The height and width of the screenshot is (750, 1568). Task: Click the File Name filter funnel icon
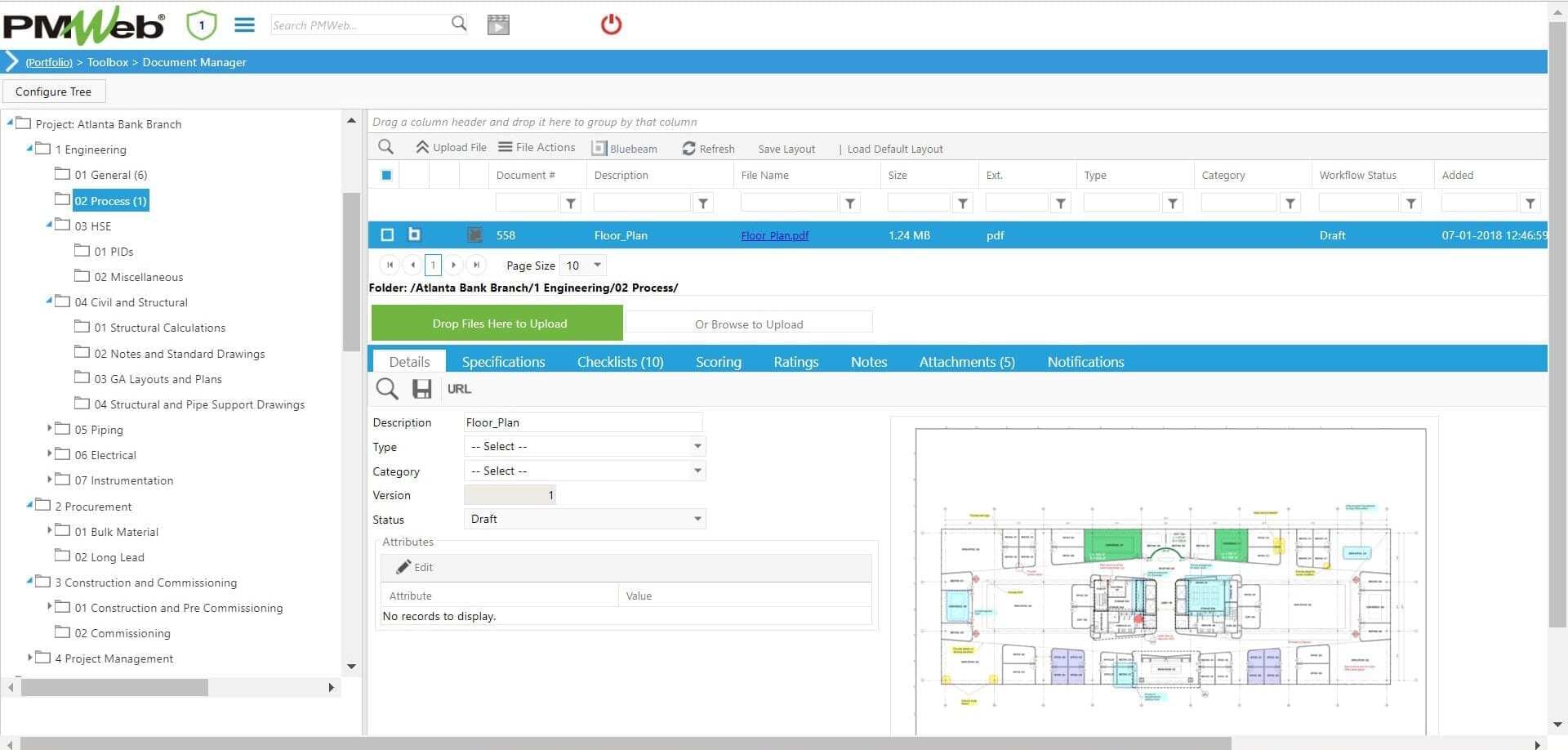pos(850,203)
